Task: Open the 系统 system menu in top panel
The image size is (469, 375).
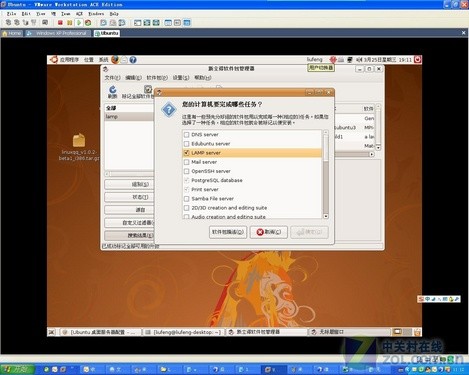Action: tap(103, 60)
